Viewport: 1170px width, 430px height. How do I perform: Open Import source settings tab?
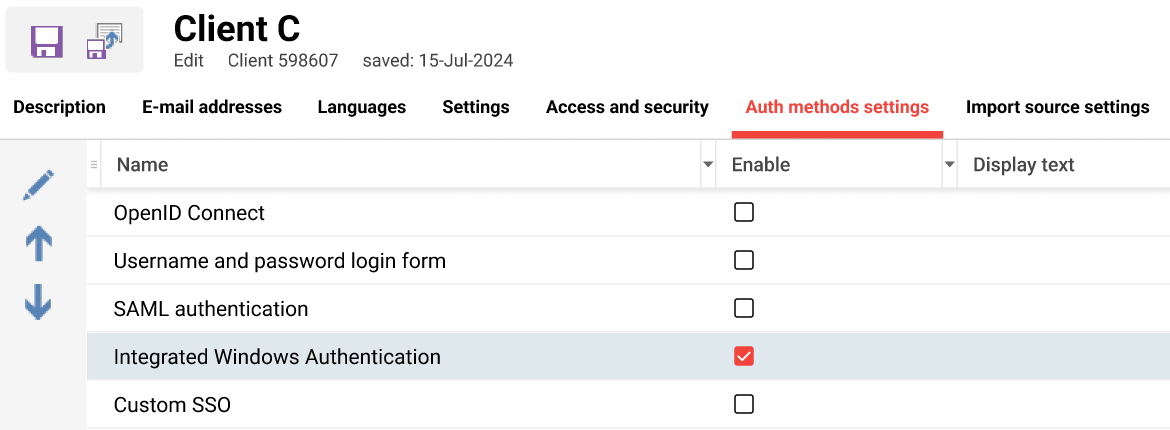1057,107
